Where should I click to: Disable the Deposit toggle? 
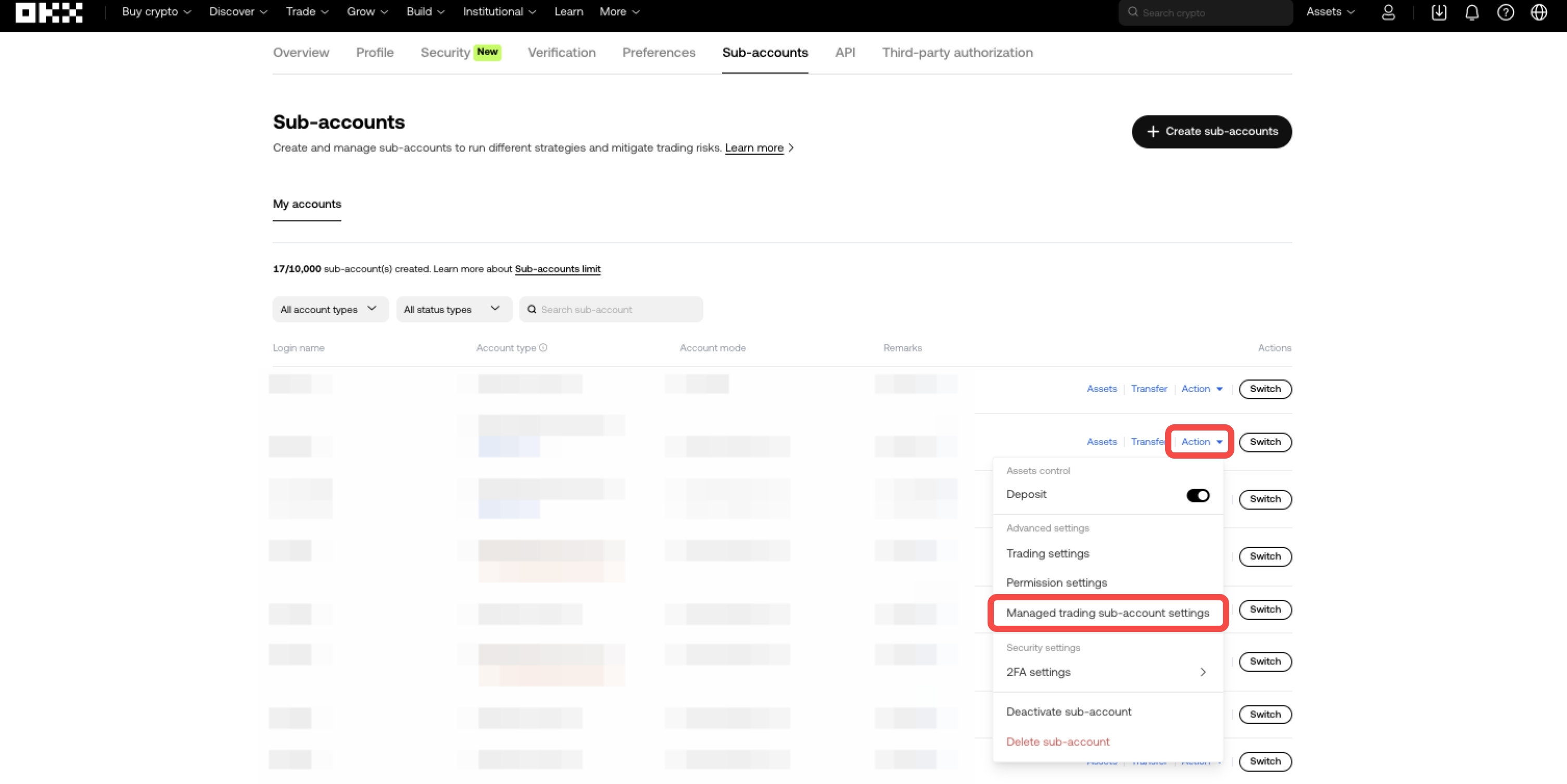point(1197,495)
